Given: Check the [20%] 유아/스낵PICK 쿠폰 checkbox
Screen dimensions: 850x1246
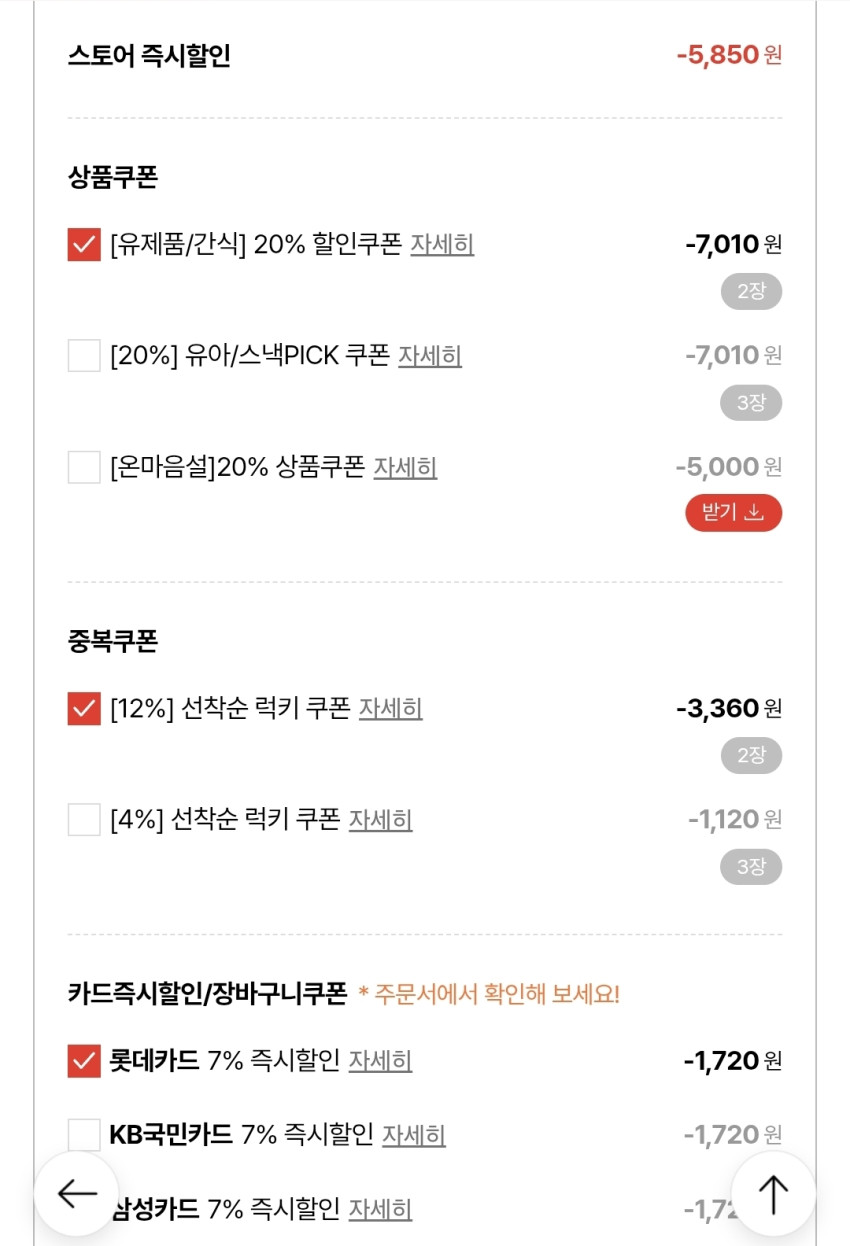Looking at the screenshot, I should pos(84,355).
